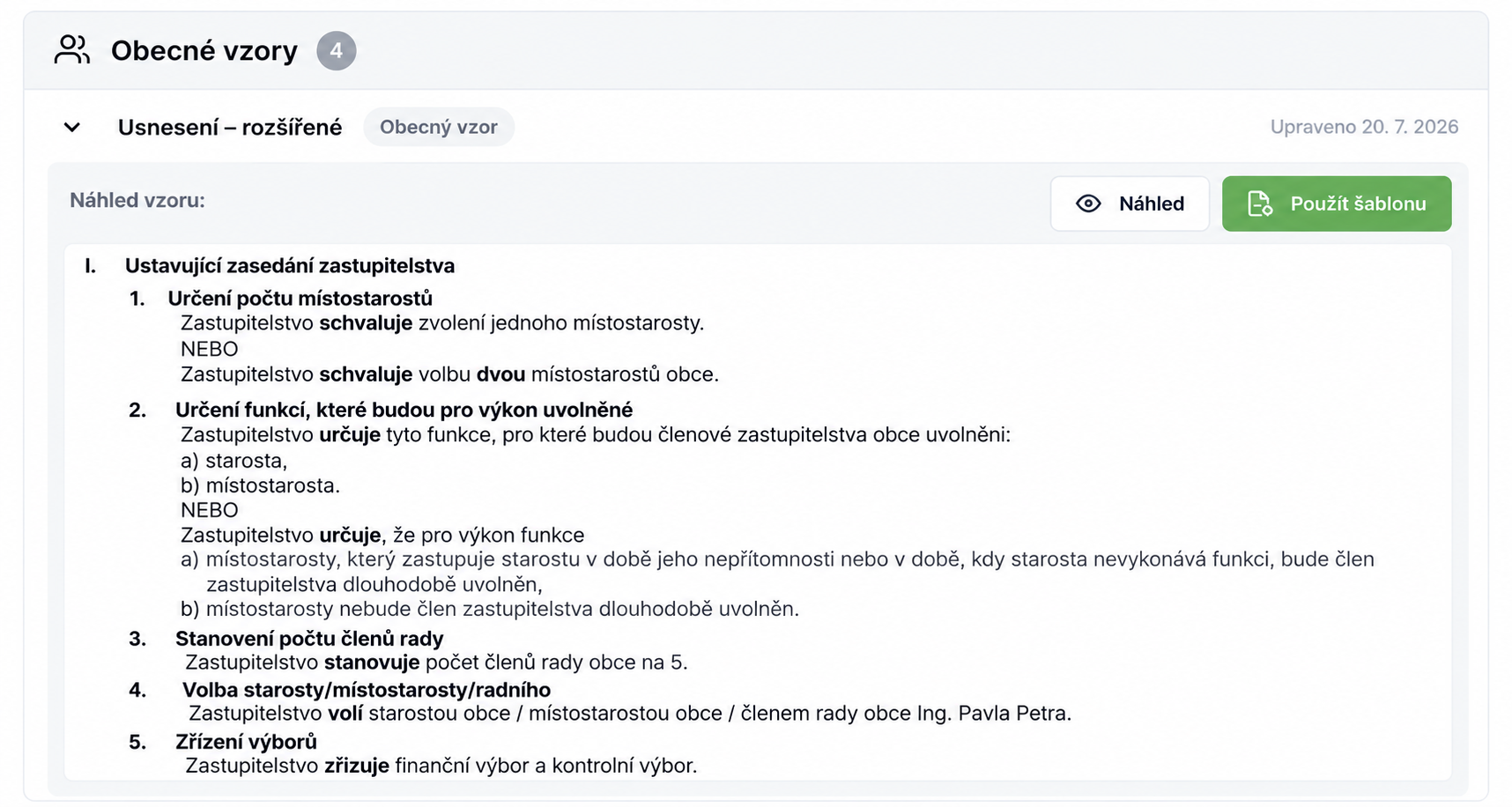Click the item b) místostarosta.
The height and width of the screenshot is (807, 1512).
click(x=260, y=485)
